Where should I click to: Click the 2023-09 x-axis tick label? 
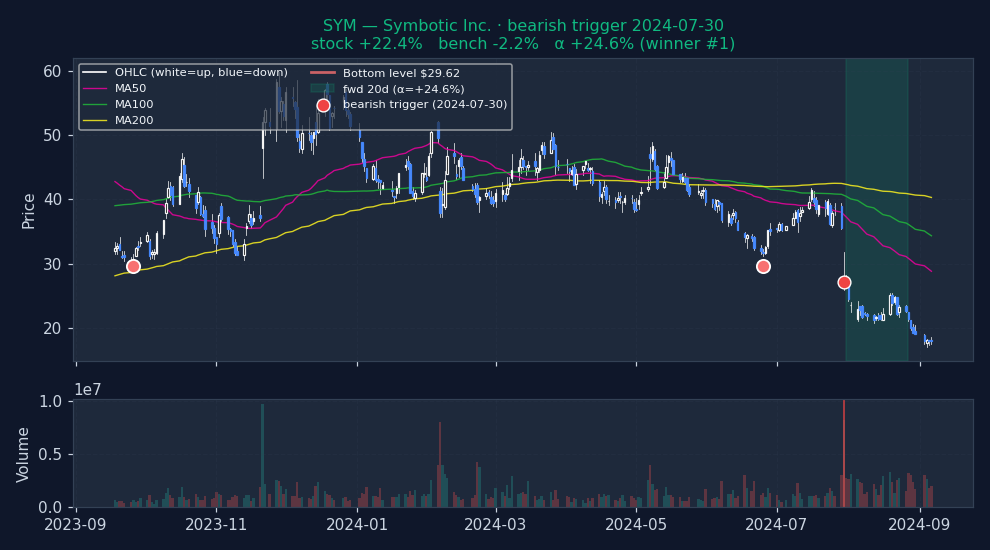coord(77,523)
